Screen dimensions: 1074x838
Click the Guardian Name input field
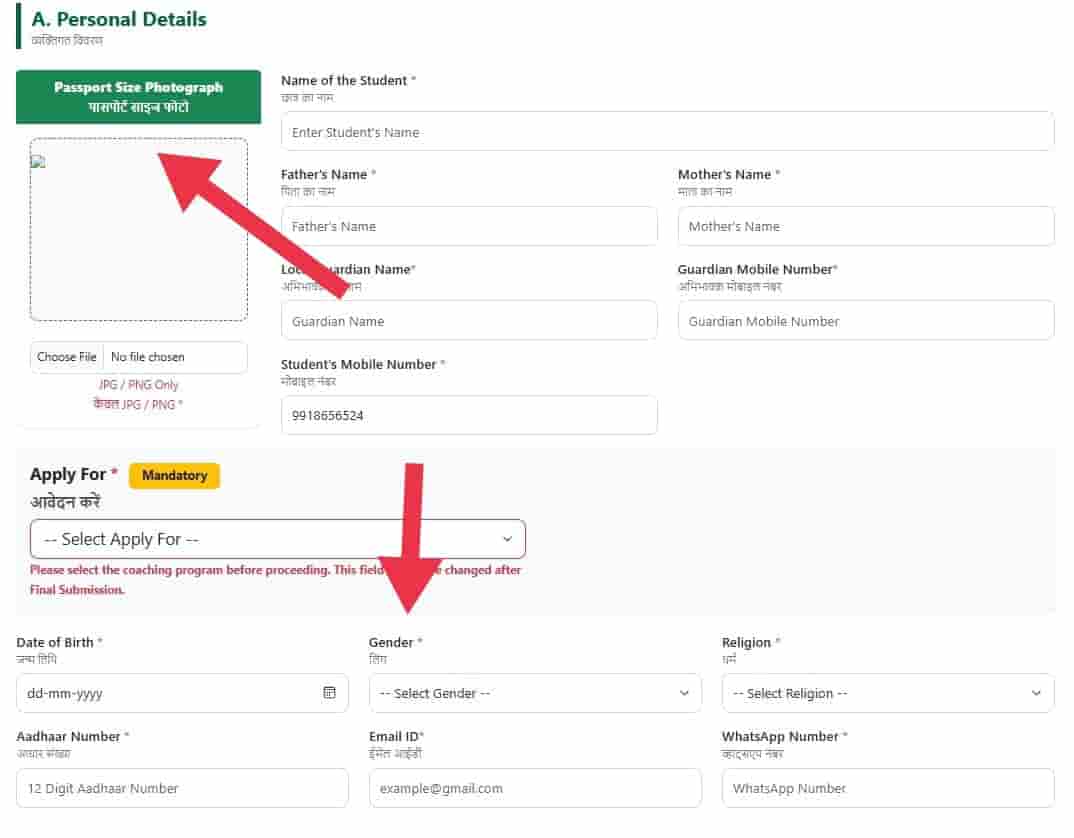click(x=469, y=321)
